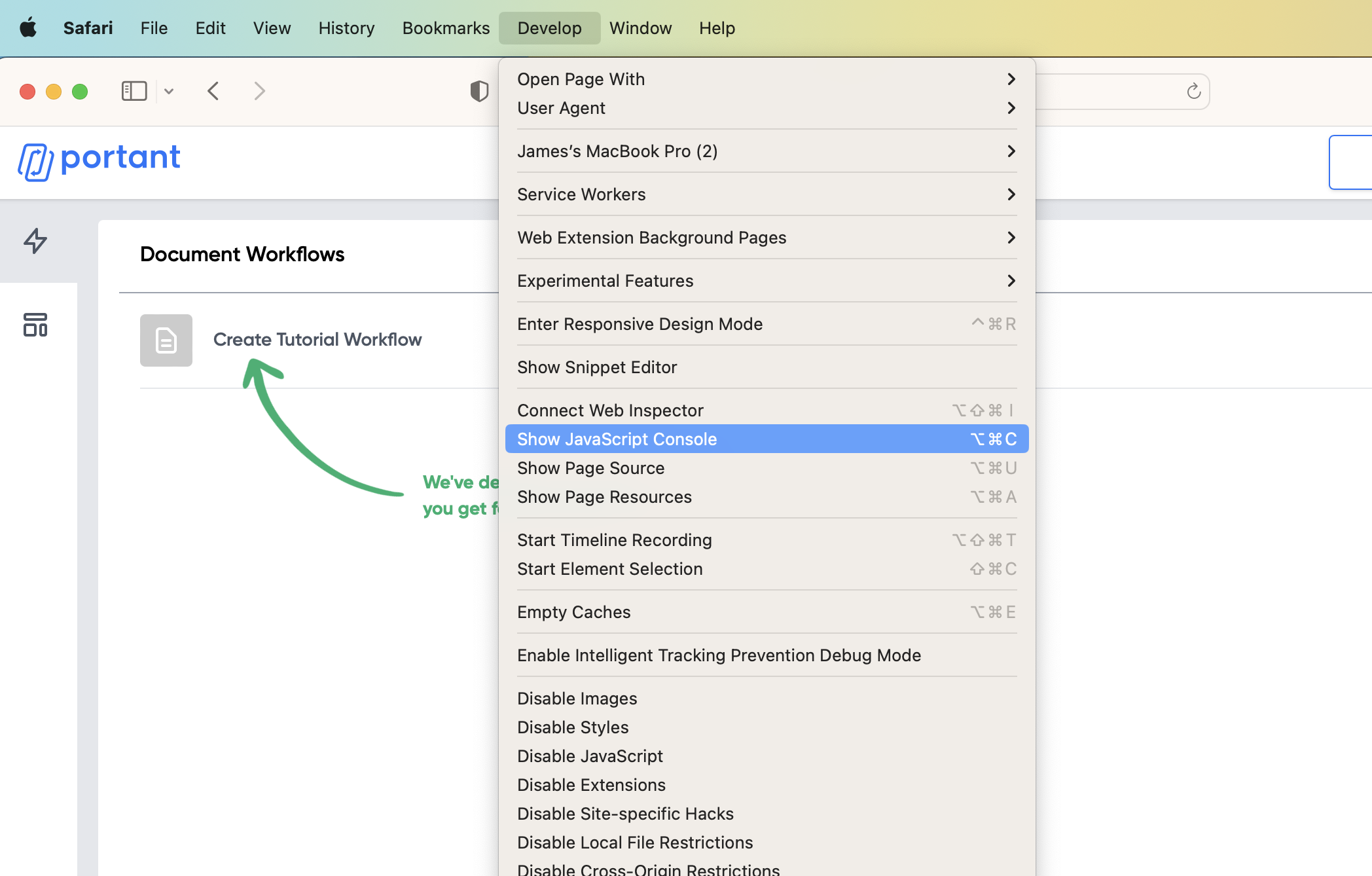The width and height of the screenshot is (1372, 876).
Task: Toggle Disable Styles option
Action: coord(573,727)
